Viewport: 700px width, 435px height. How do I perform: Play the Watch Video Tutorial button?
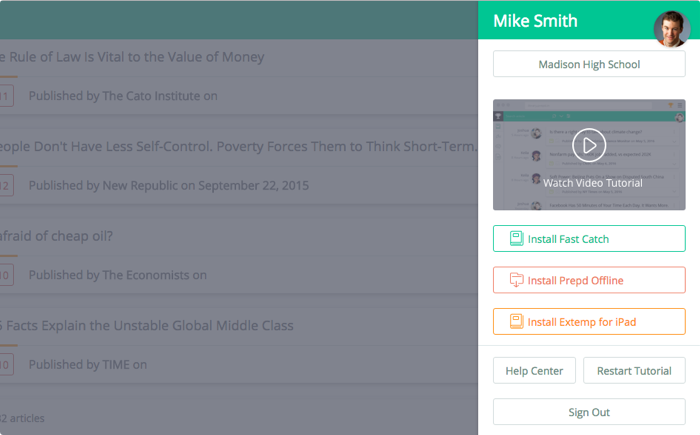pyautogui.click(x=589, y=145)
